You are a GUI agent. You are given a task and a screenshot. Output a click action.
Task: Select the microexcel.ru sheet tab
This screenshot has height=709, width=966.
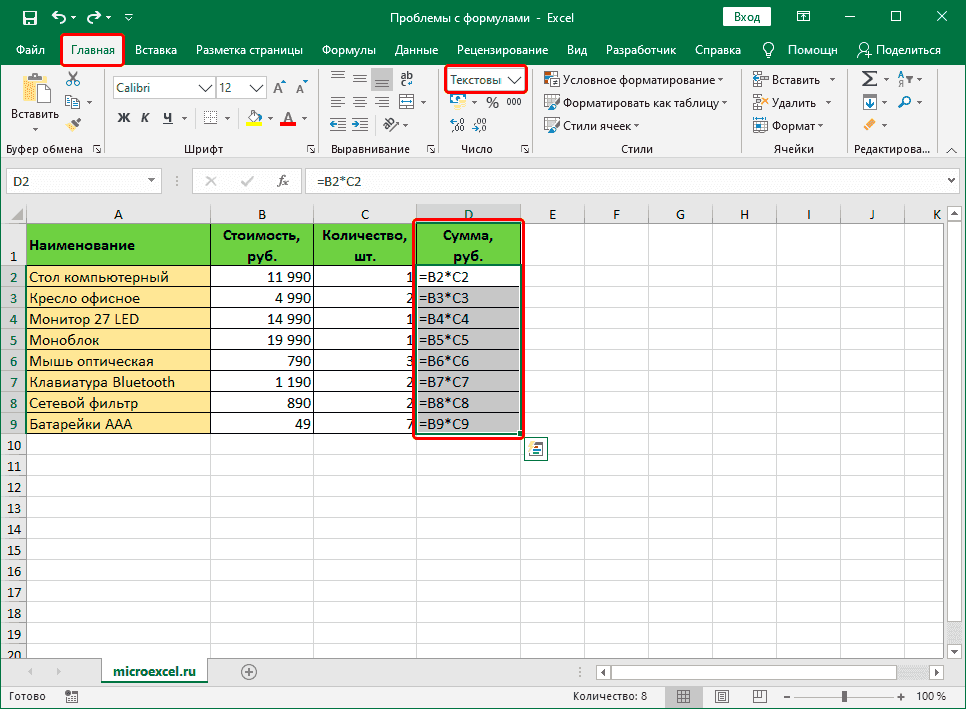click(154, 672)
